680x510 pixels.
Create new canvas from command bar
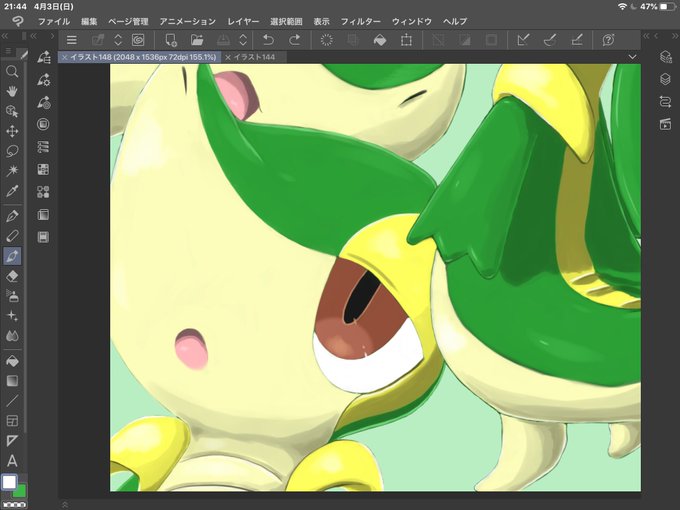(171, 40)
